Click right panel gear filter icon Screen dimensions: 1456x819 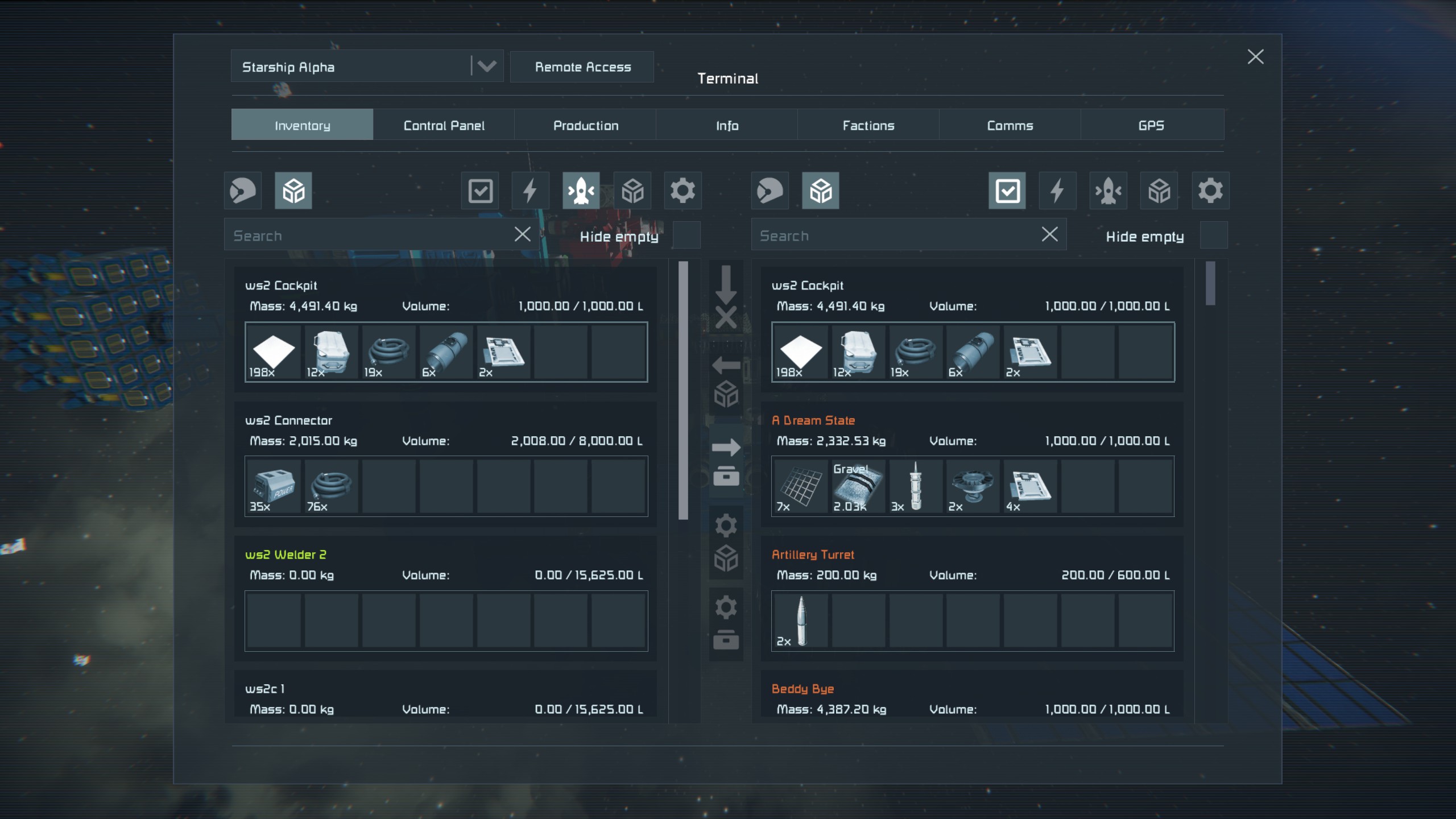pyautogui.click(x=1210, y=191)
